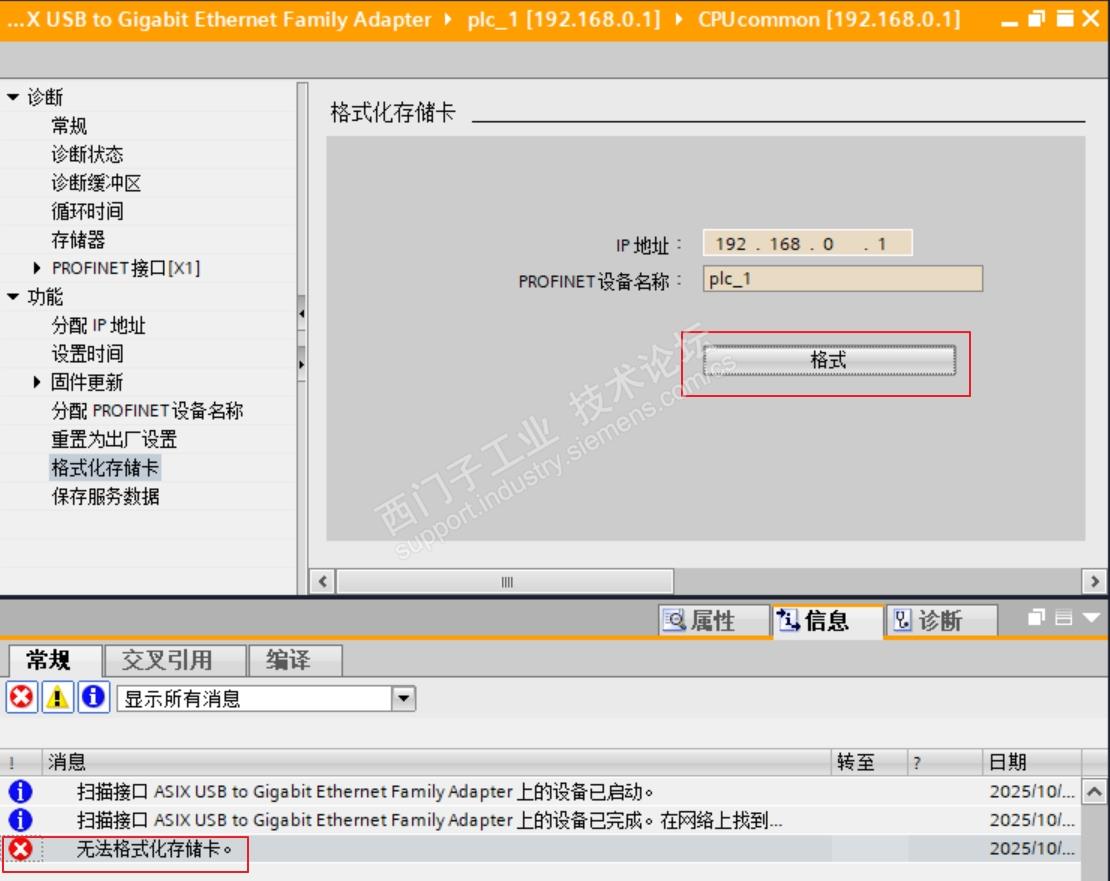Click the 日期 column header
Viewport: 1110px width, 881px height.
(x=1031, y=762)
